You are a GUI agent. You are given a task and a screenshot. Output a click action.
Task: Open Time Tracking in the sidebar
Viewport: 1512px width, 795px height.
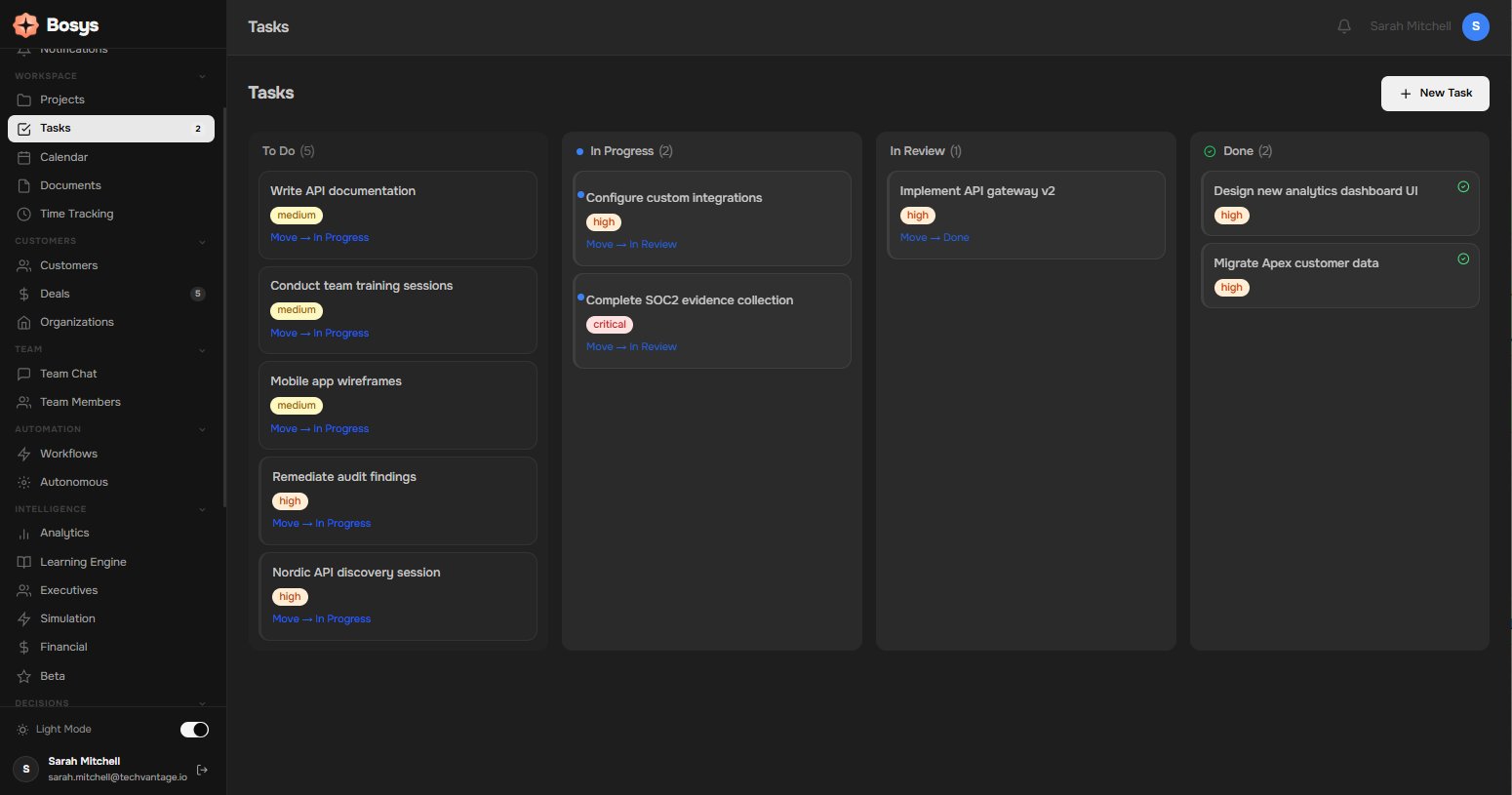tap(76, 214)
